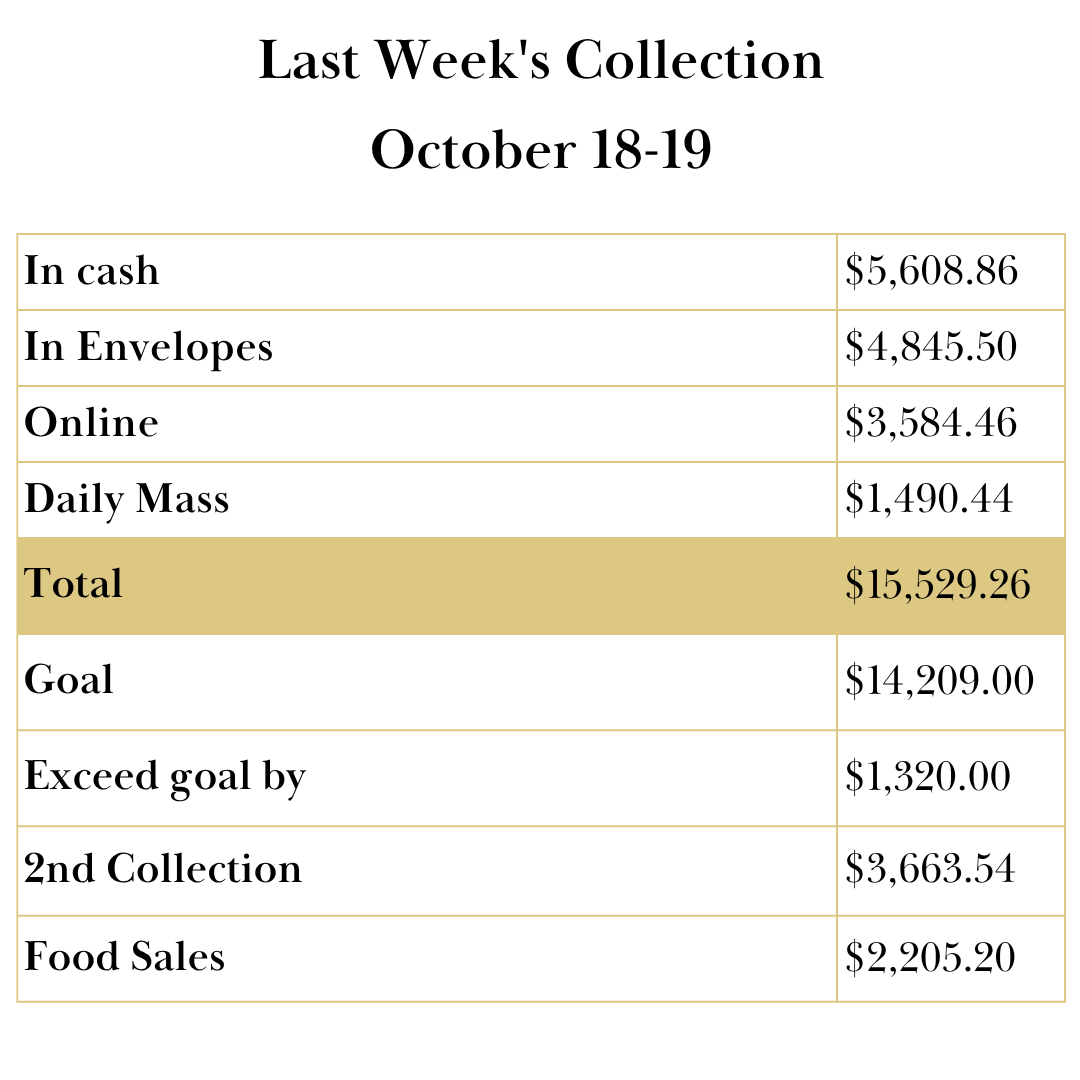
Task: Select the "Daily Mass" row label
Action: coord(127,499)
